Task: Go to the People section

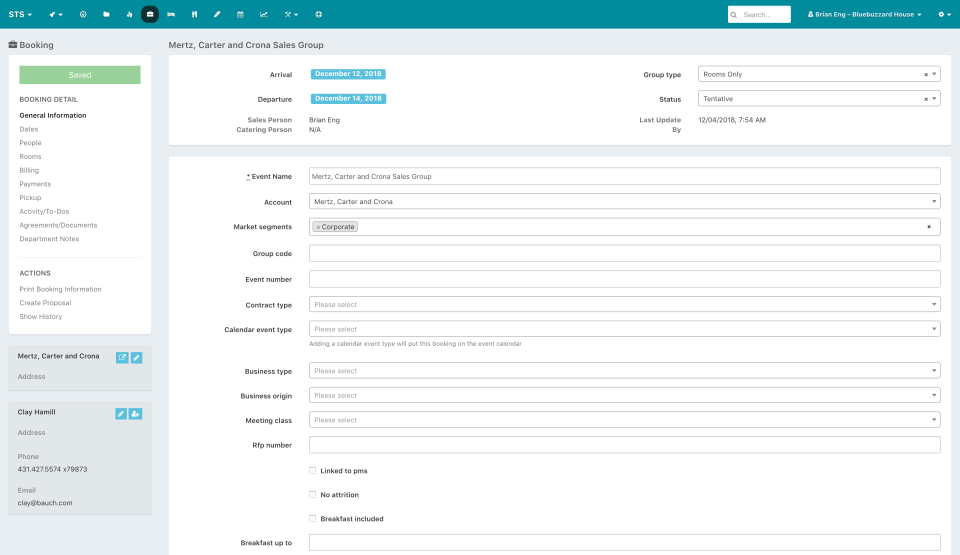Action: pyautogui.click(x=31, y=143)
